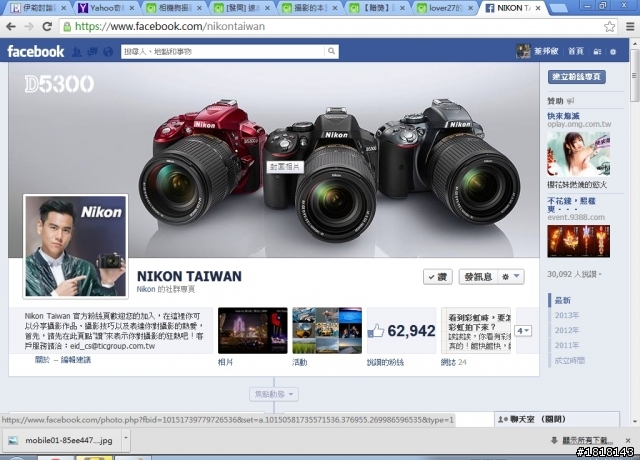This screenshot has height=460, width=640.
Task: Open the Notes rainbow tile
Action: coord(476,331)
